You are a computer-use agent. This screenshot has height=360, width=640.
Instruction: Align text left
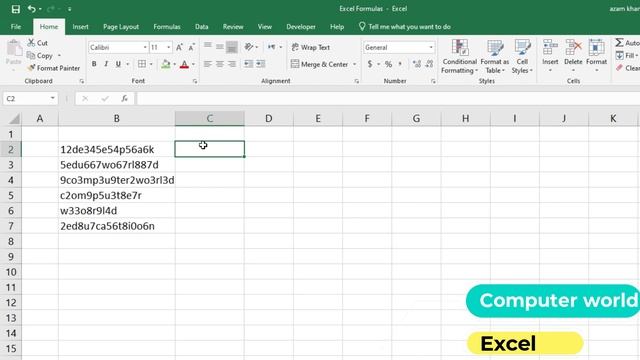point(208,64)
